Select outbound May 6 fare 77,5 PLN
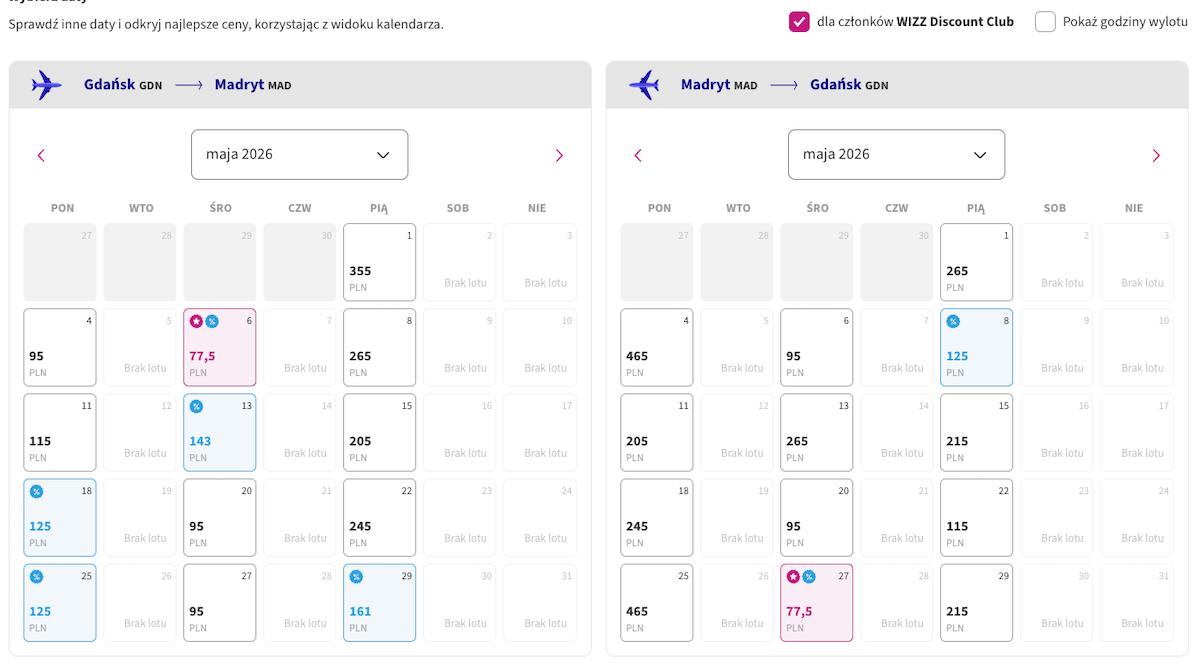Image resolution: width=1200 pixels, height=667 pixels. pyautogui.click(x=220, y=347)
